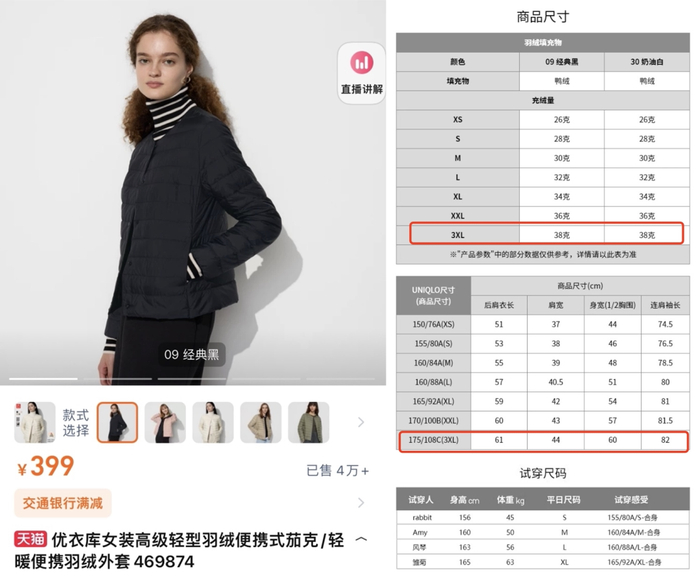This screenshot has width=700, height=581.
Task: Open 交通银行满减 promotion details arrow
Action: [x=361, y=503]
